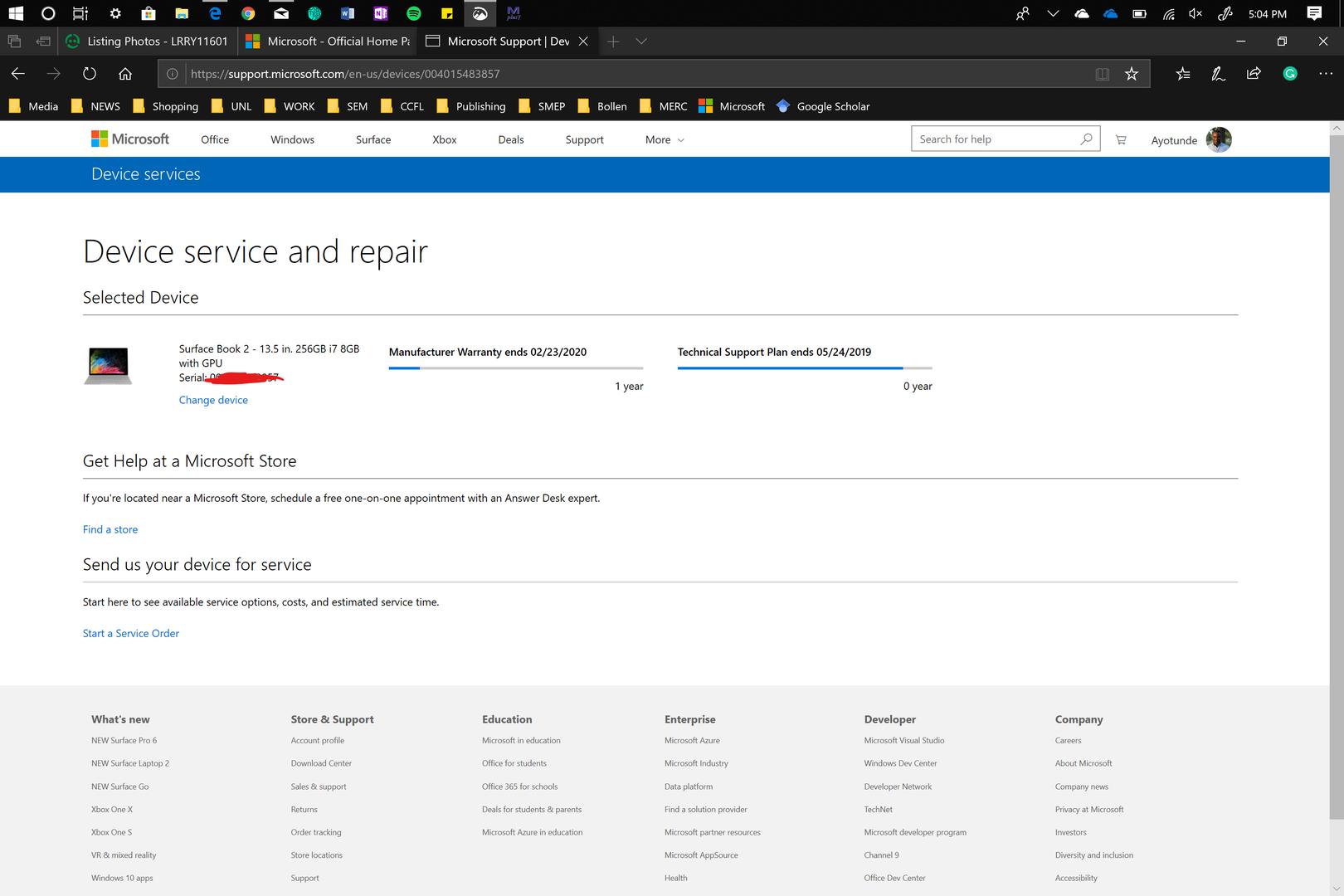Click the search magnifier icon
Viewport: 1344px width, 896px height.
(1086, 139)
